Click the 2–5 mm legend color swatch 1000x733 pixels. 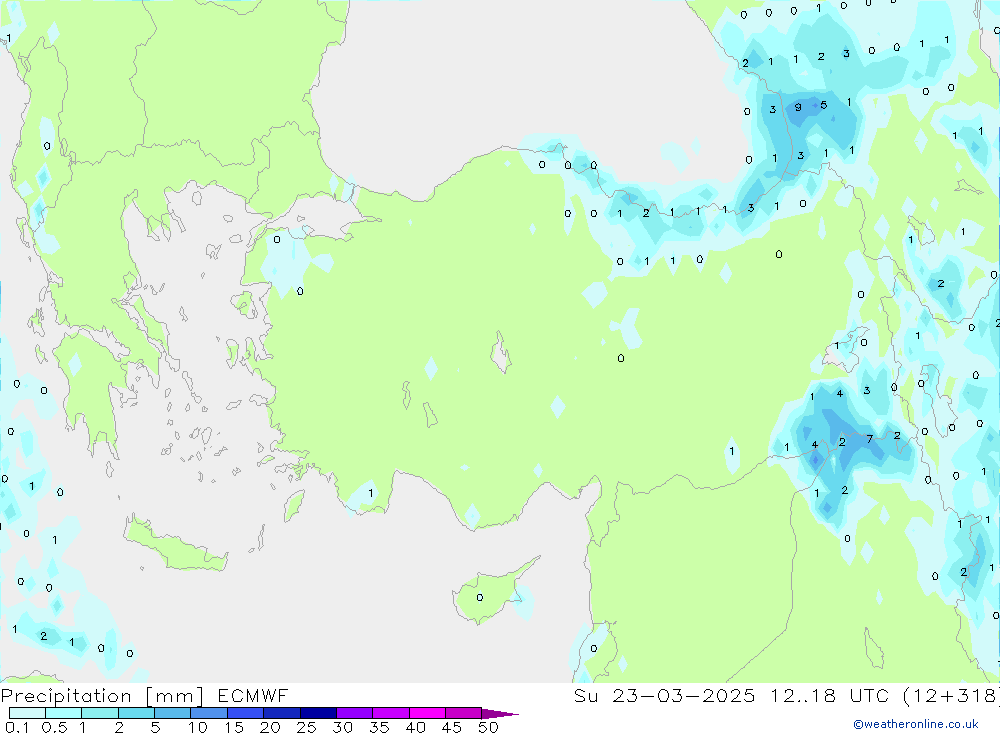click(x=136, y=713)
